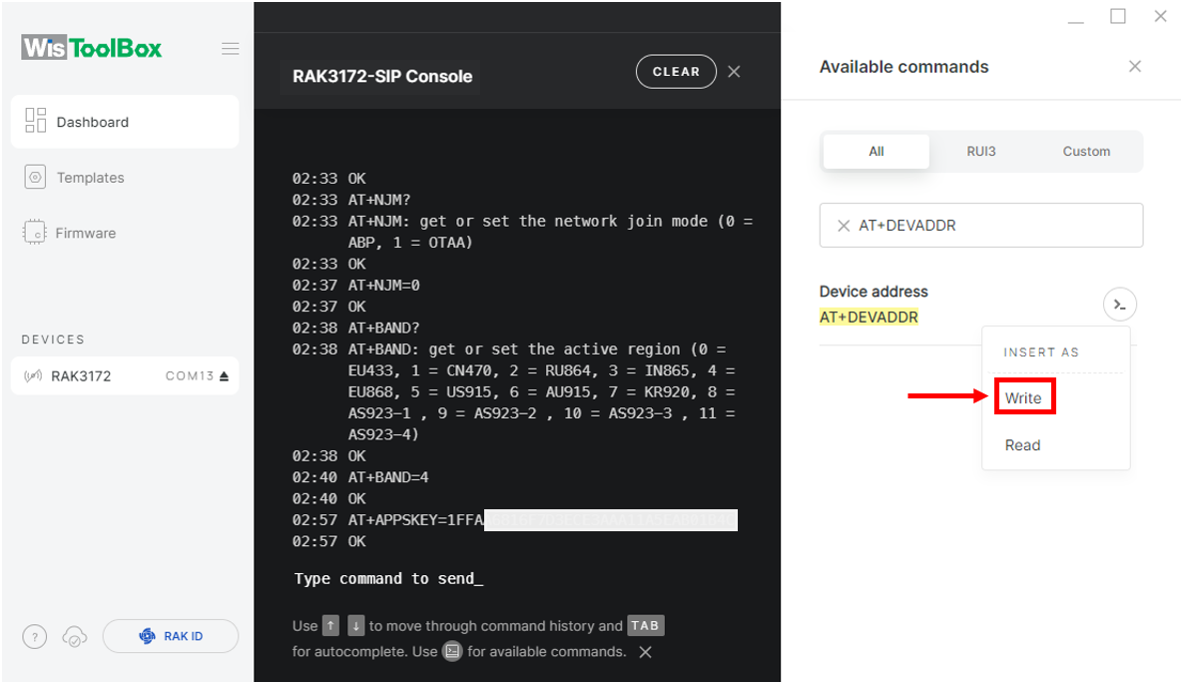This screenshot has height=682, width=1184.
Task: Close the RAK3172-SIP Console
Action: (x=734, y=72)
